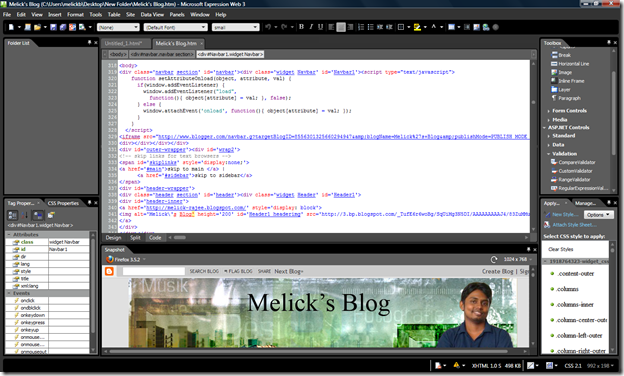
Task: Click the Increase Indent icon
Action: coord(389,27)
